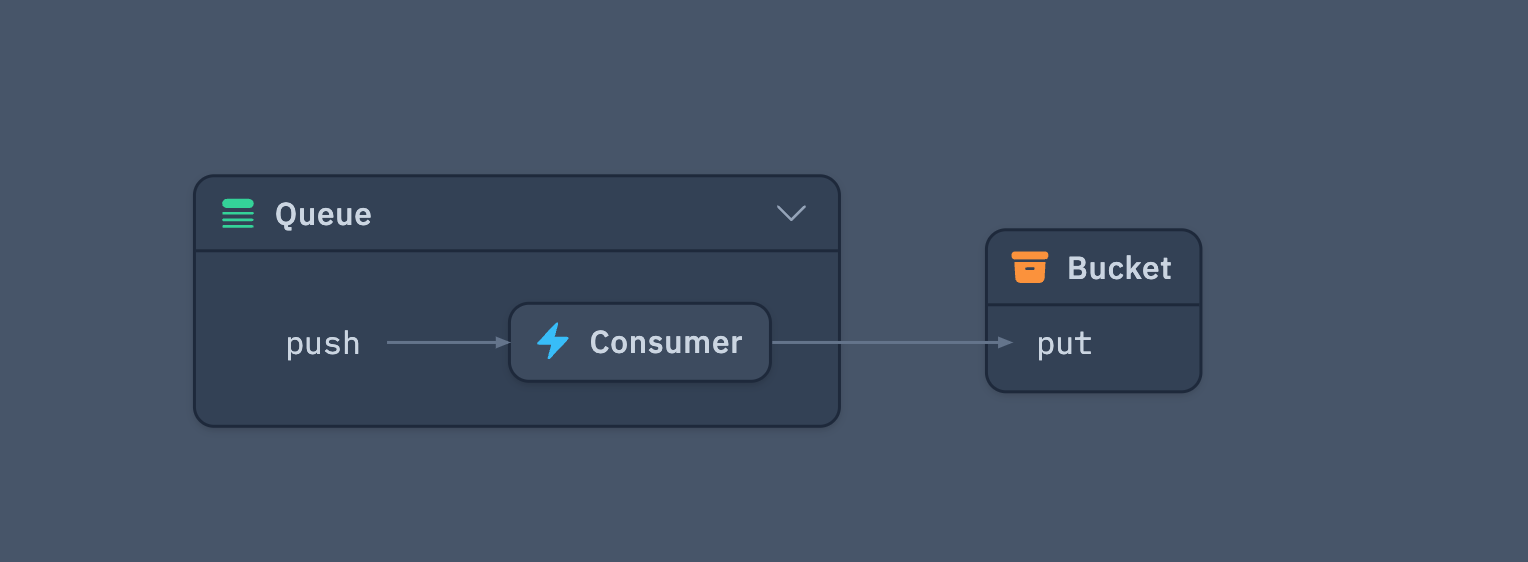
Task: Click the green Queue stack icon
Action: click(238, 214)
